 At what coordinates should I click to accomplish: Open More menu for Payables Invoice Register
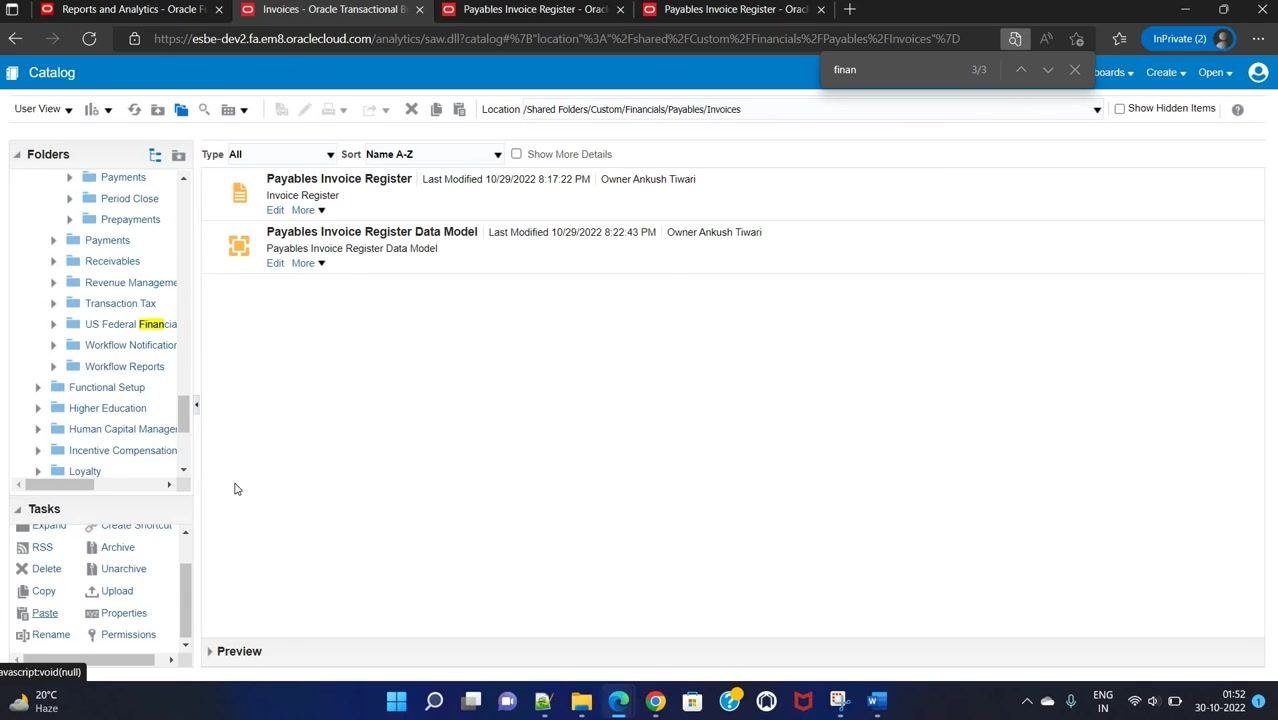pos(308,210)
